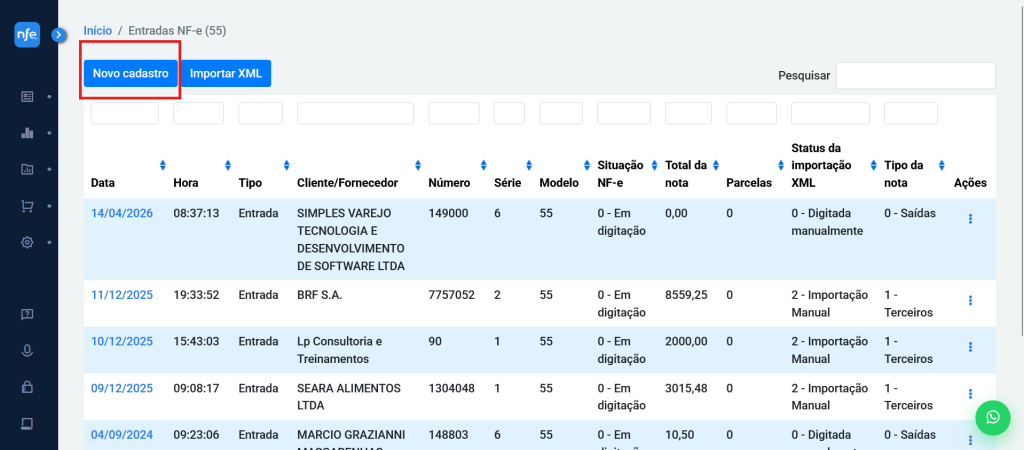
Task: Click the Importar XML button
Action: 226,73
